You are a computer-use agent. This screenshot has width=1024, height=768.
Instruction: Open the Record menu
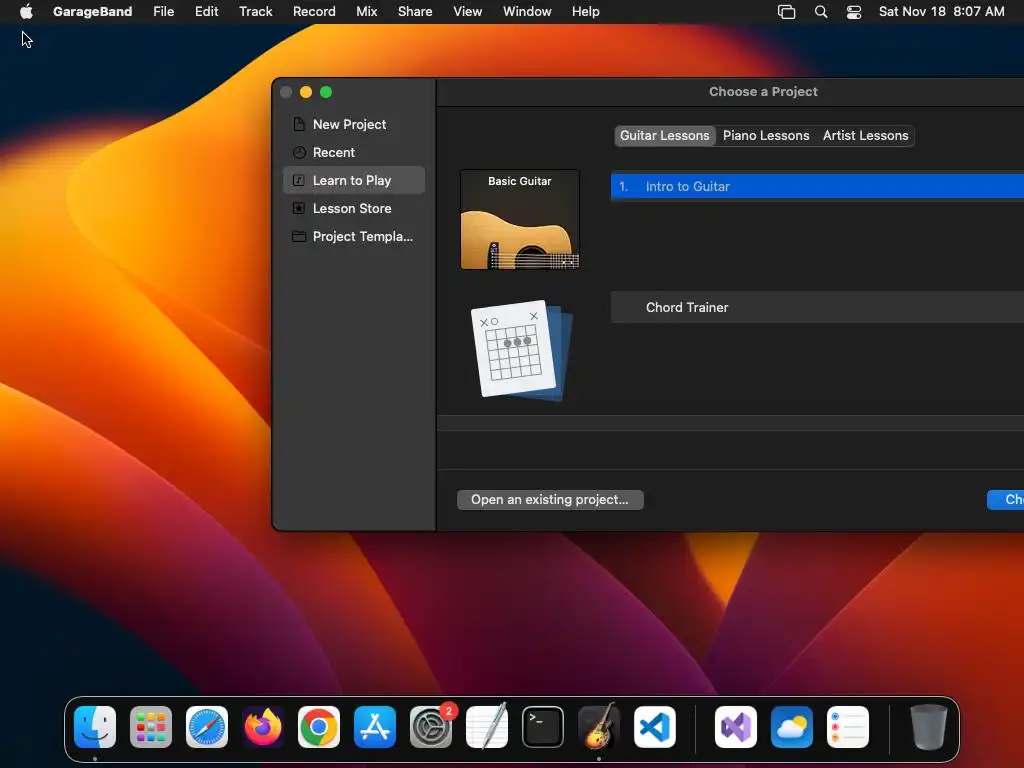coord(314,11)
